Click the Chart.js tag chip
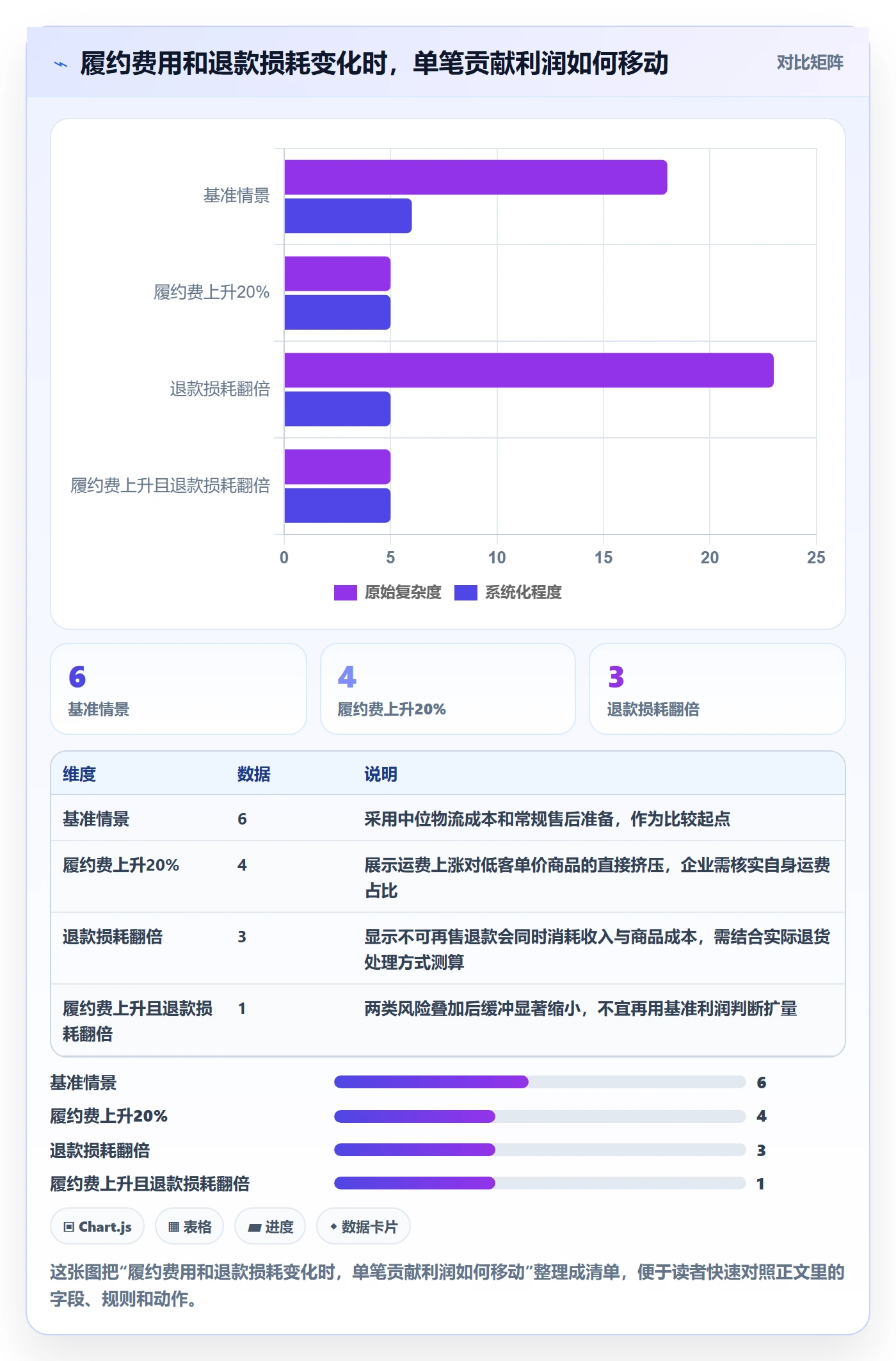Viewport: 896px width, 1361px height. [97, 1227]
